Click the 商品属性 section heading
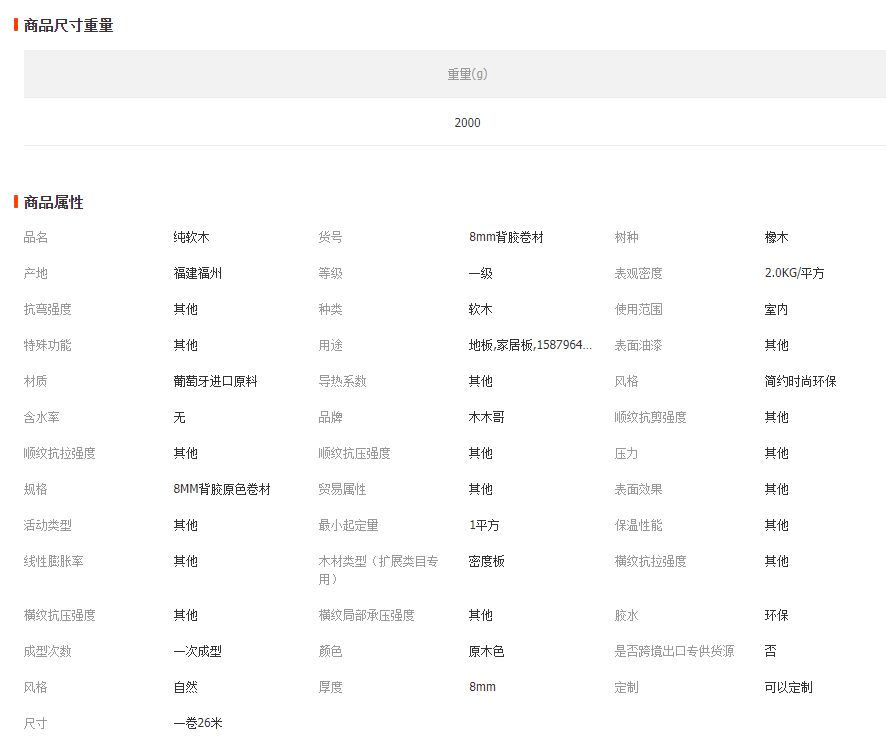The image size is (886, 751). pos(53,202)
